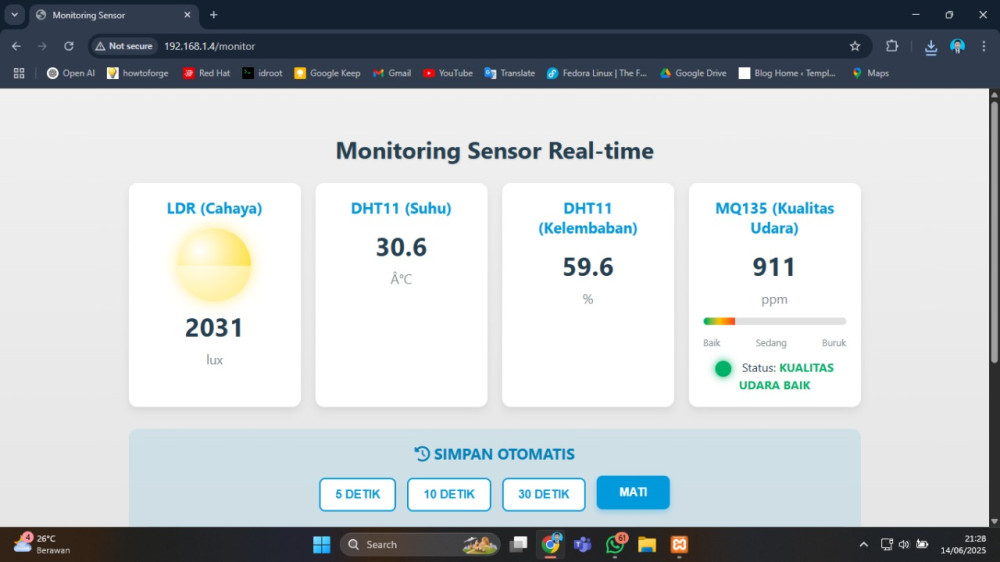The height and width of the screenshot is (562, 1000).
Task: Set auto-save to 30 DETIK
Action: click(543, 494)
